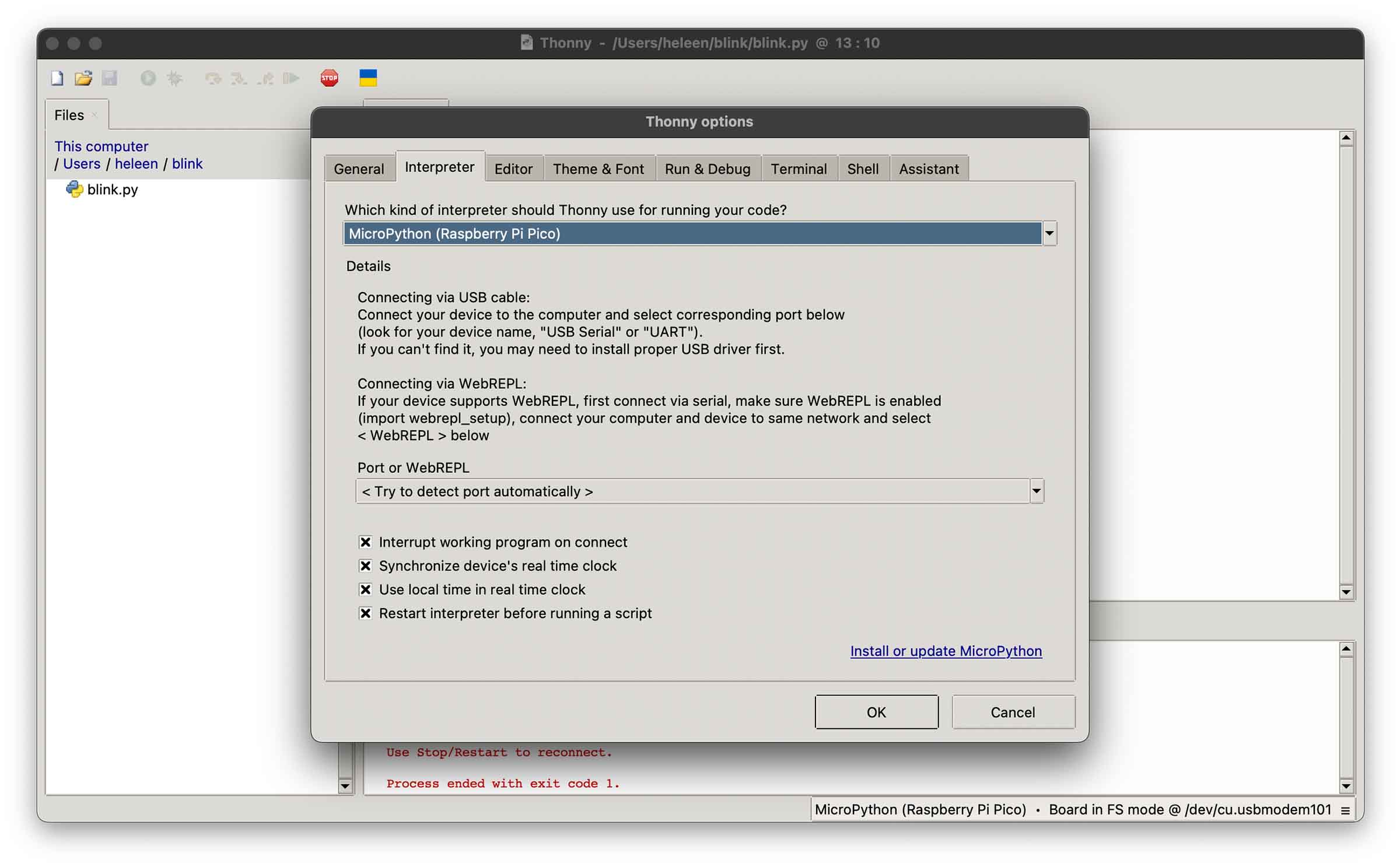Click Install or update MicroPython link
Viewport: 1400px width, 867px height.
point(946,651)
